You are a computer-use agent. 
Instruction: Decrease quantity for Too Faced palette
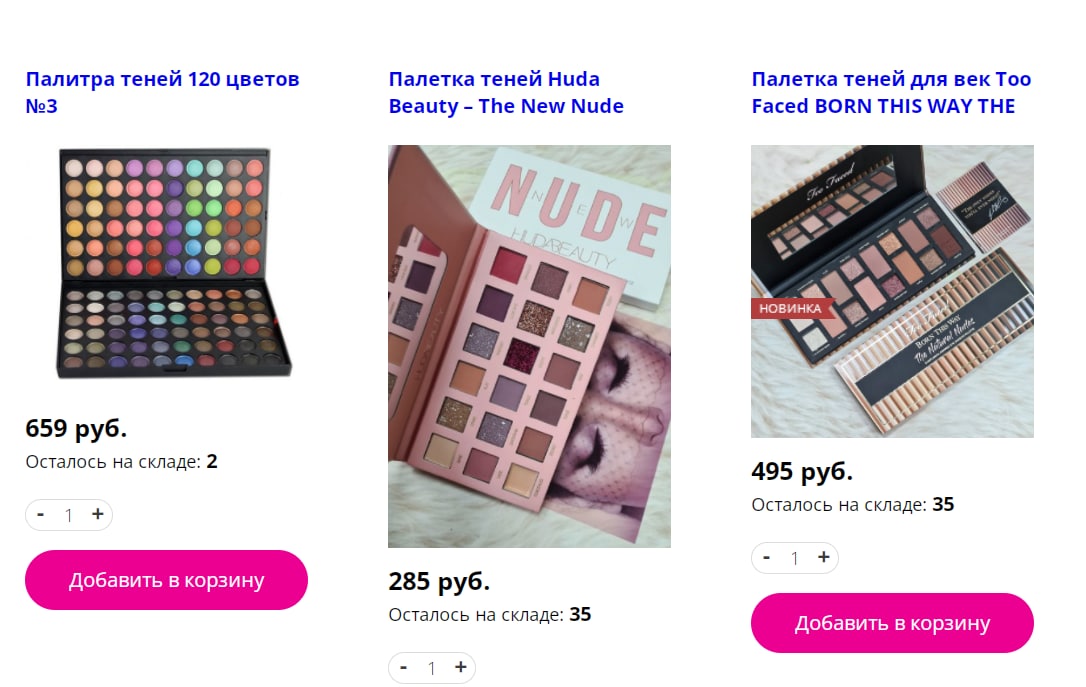point(766,557)
